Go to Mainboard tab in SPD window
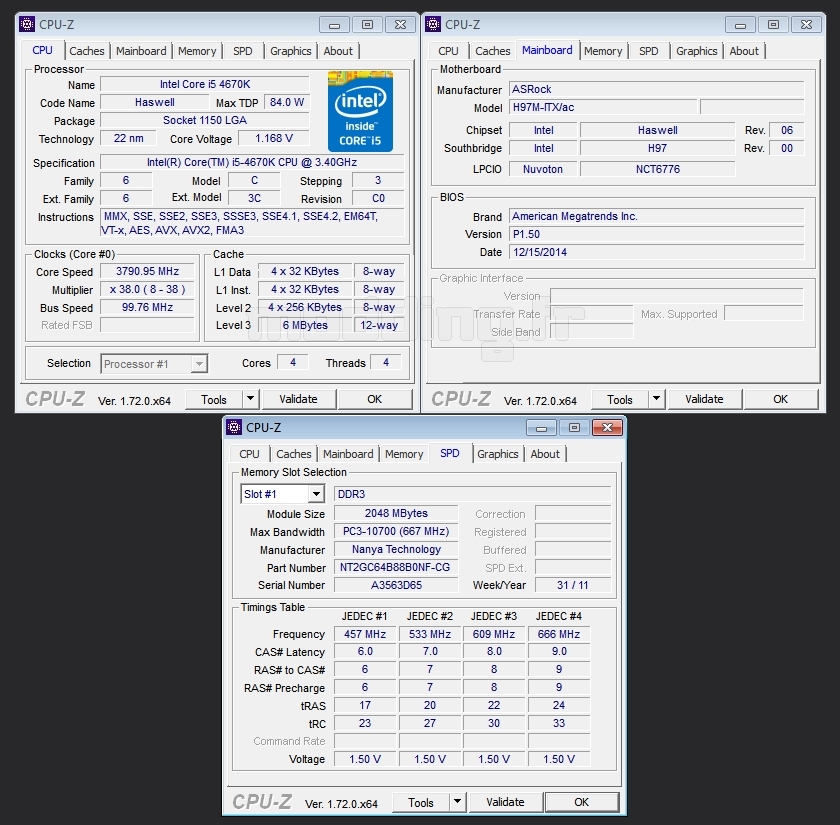This screenshot has width=840, height=825. click(348, 454)
